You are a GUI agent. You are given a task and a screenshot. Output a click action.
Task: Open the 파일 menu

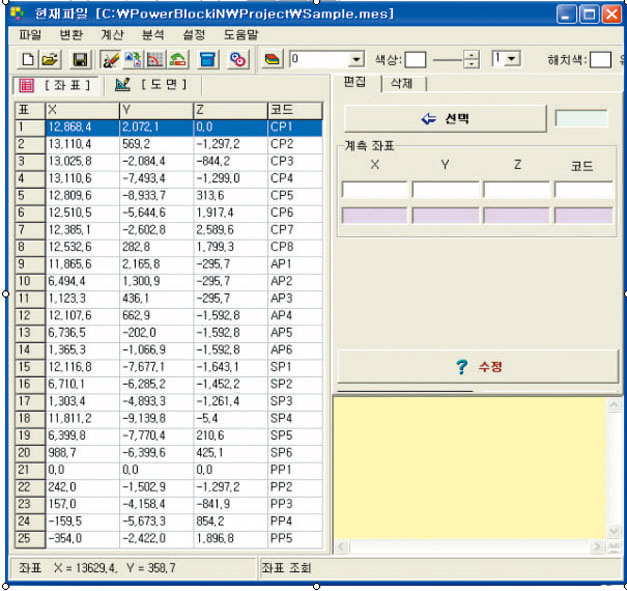tap(31, 34)
